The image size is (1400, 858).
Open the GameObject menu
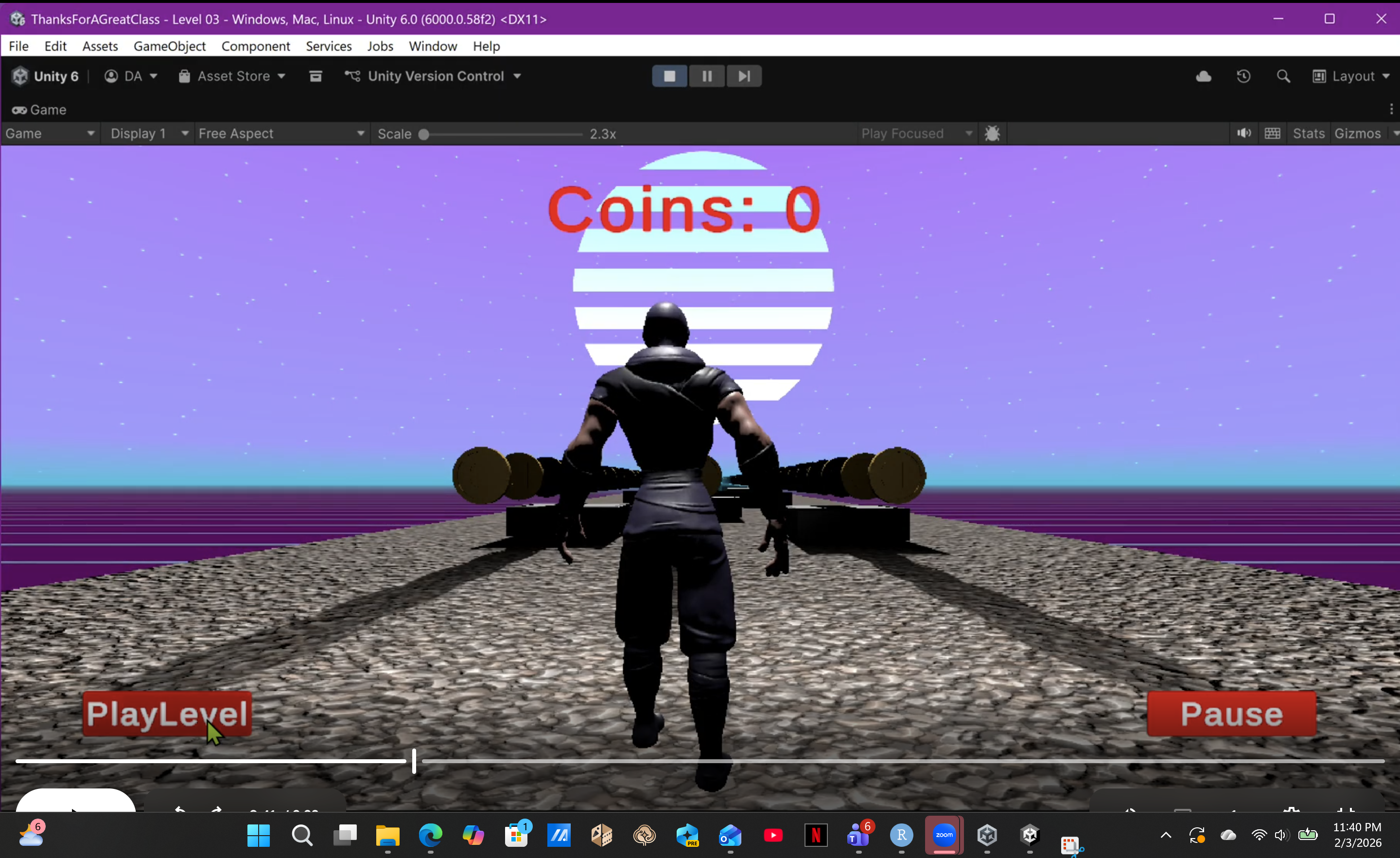[x=169, y=46]
